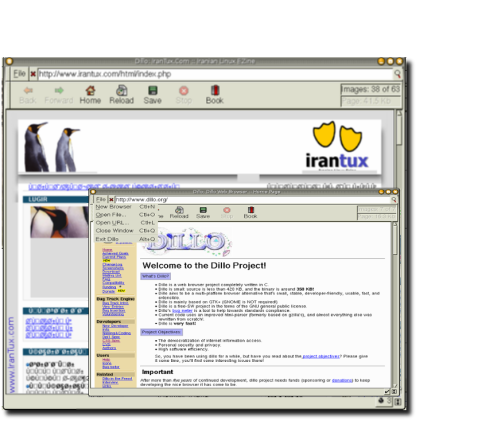Reload the irantux page with the Reload icon
Image resolution: width=482 pixels, height=421 pixels.
pyautogui.click(x=121, y=90)
